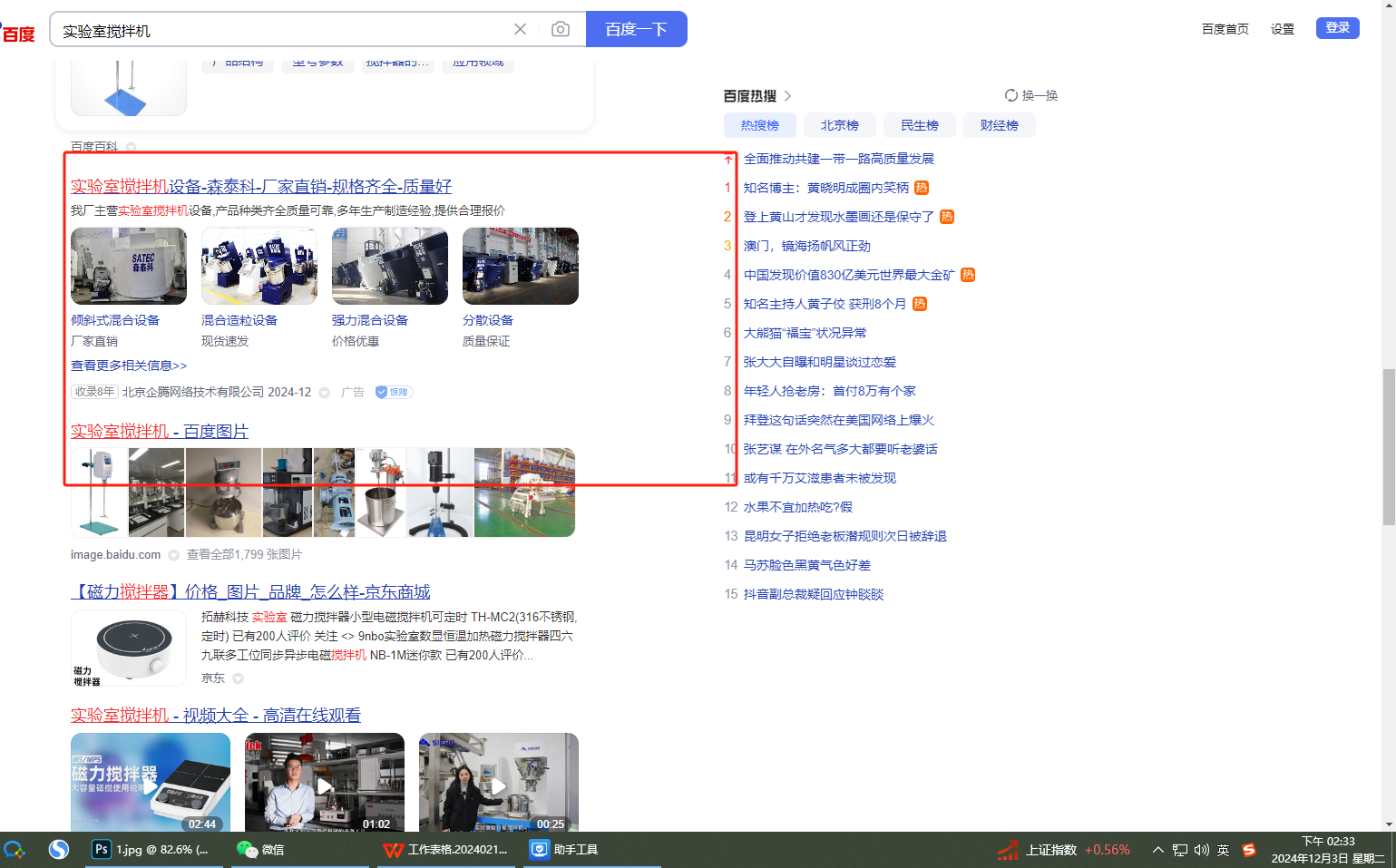Open hot topic 澳门，镜海扬帆风正劲
Image resolution: width=1396 pixels, height=868 pixels.
807,246
